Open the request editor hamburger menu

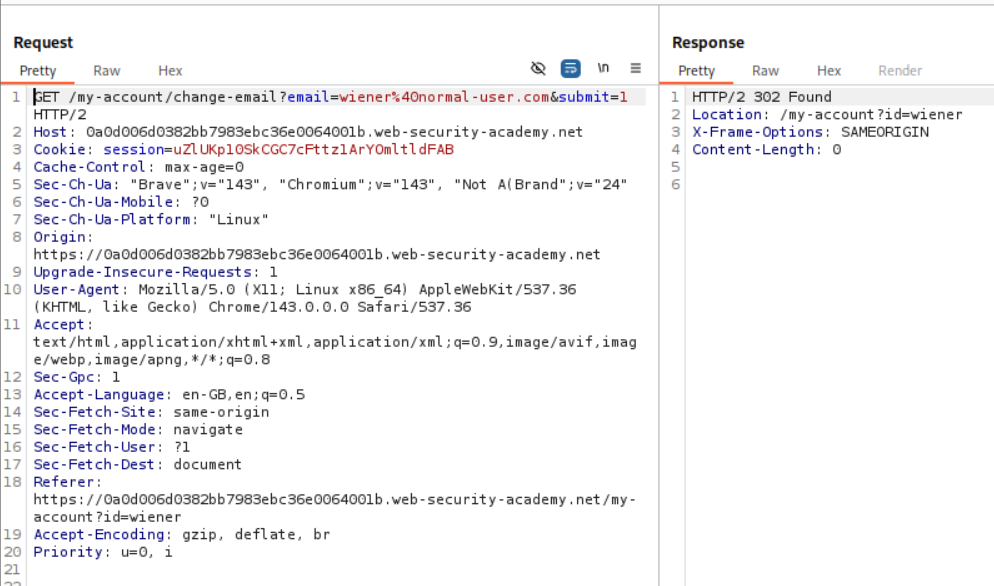click(x=635, y=69)
